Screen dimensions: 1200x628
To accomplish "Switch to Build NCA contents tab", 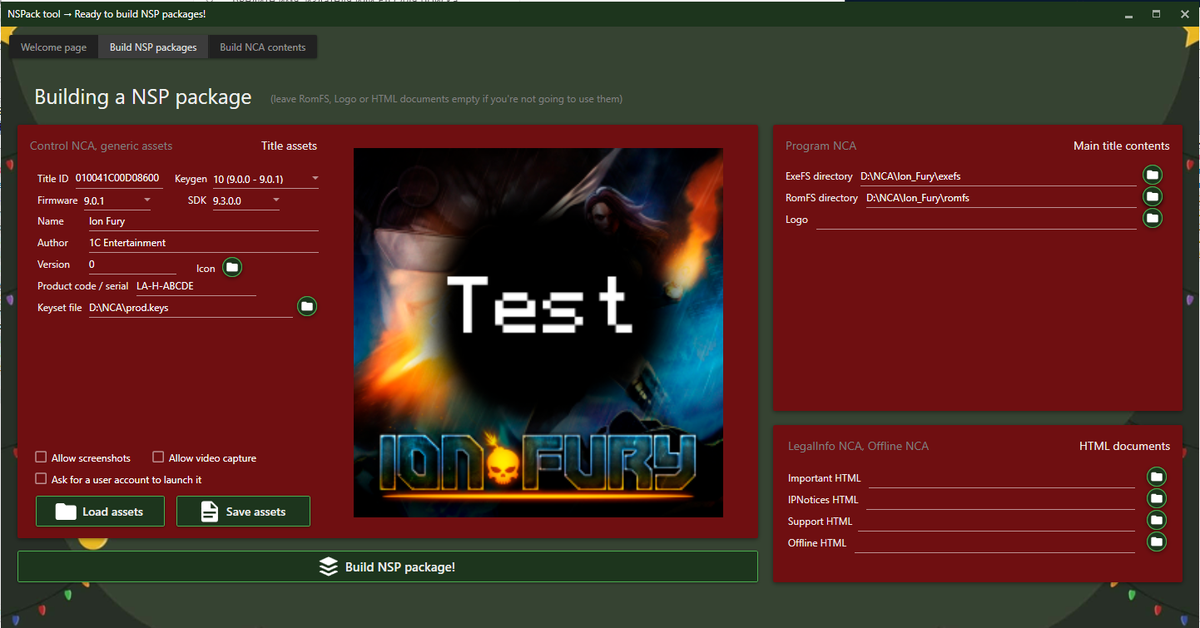I will [x=264, y=47].
